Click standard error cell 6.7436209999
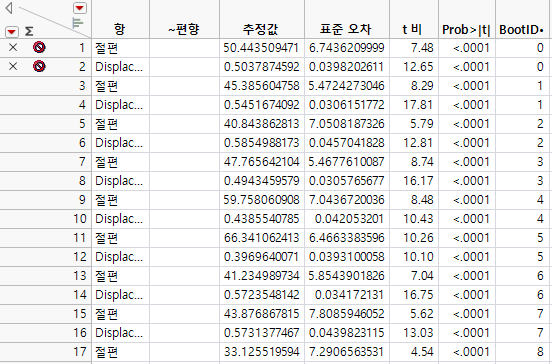Viewport: 552px width, 364px height. coord(346,48)
